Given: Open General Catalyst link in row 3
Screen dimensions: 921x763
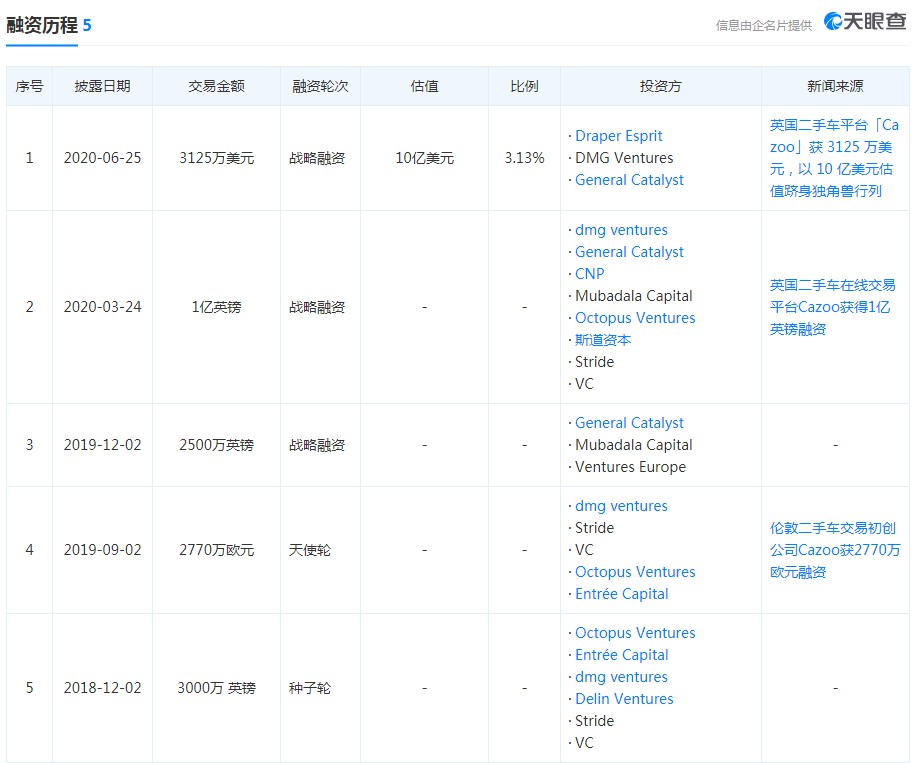Looking at the screenshot, I should coord(629,423).
